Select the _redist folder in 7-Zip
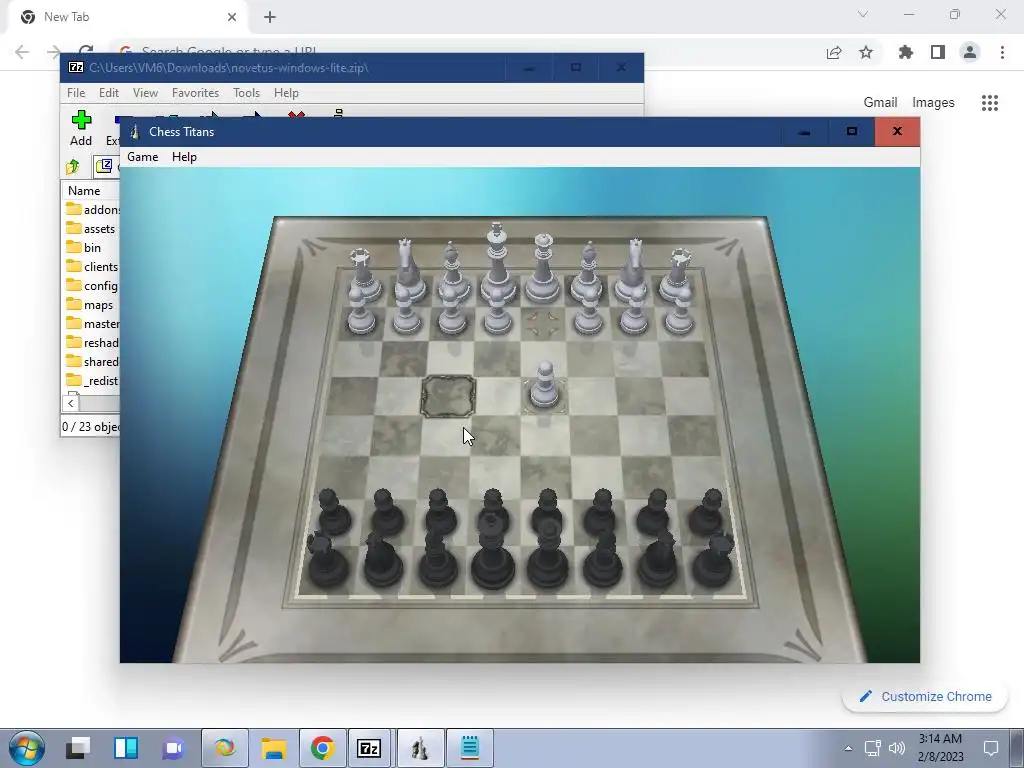Image resolution: width=1024 pixels, height=768 pixels. click(92, 381)
